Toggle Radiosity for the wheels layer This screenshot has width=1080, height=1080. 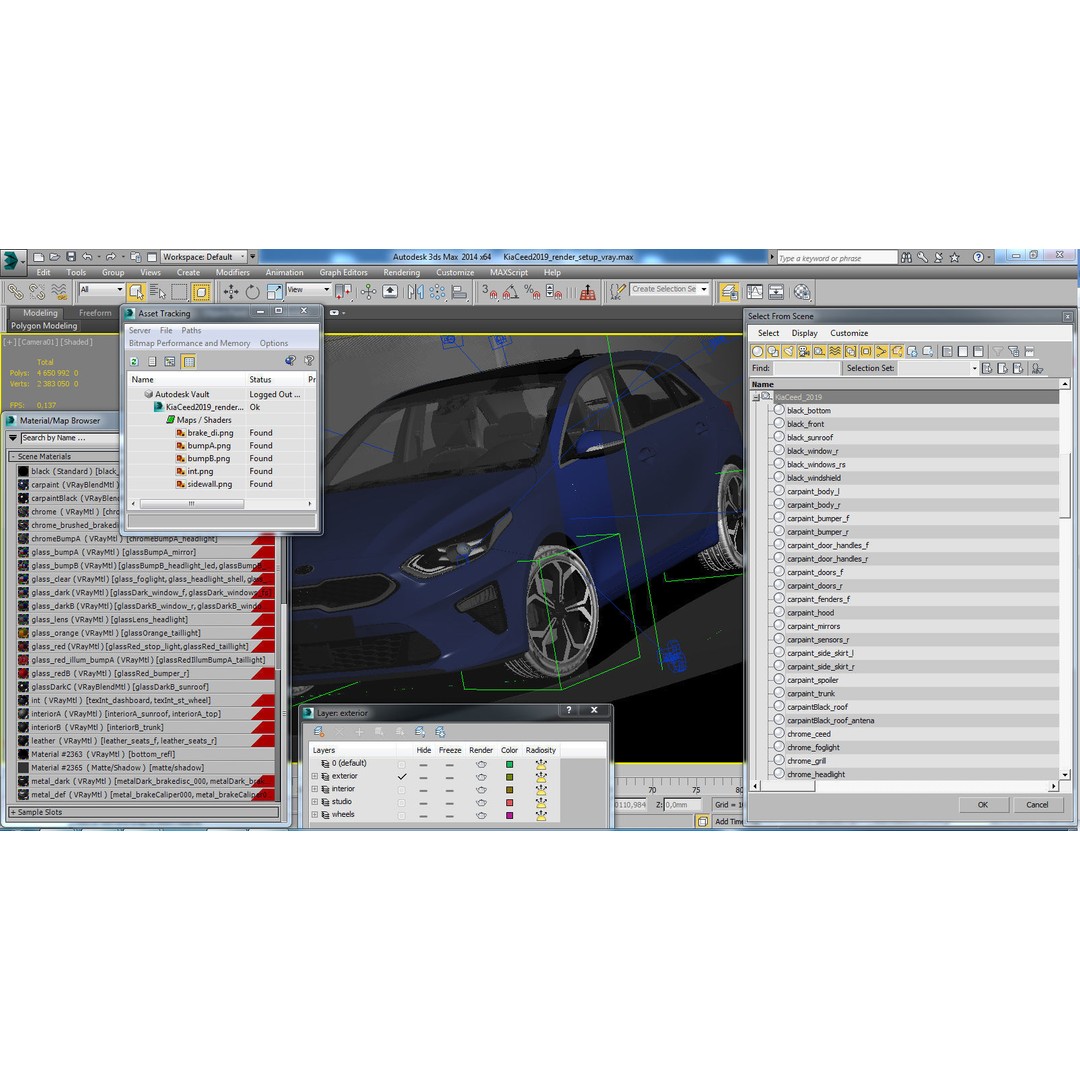tap(541, 815)
